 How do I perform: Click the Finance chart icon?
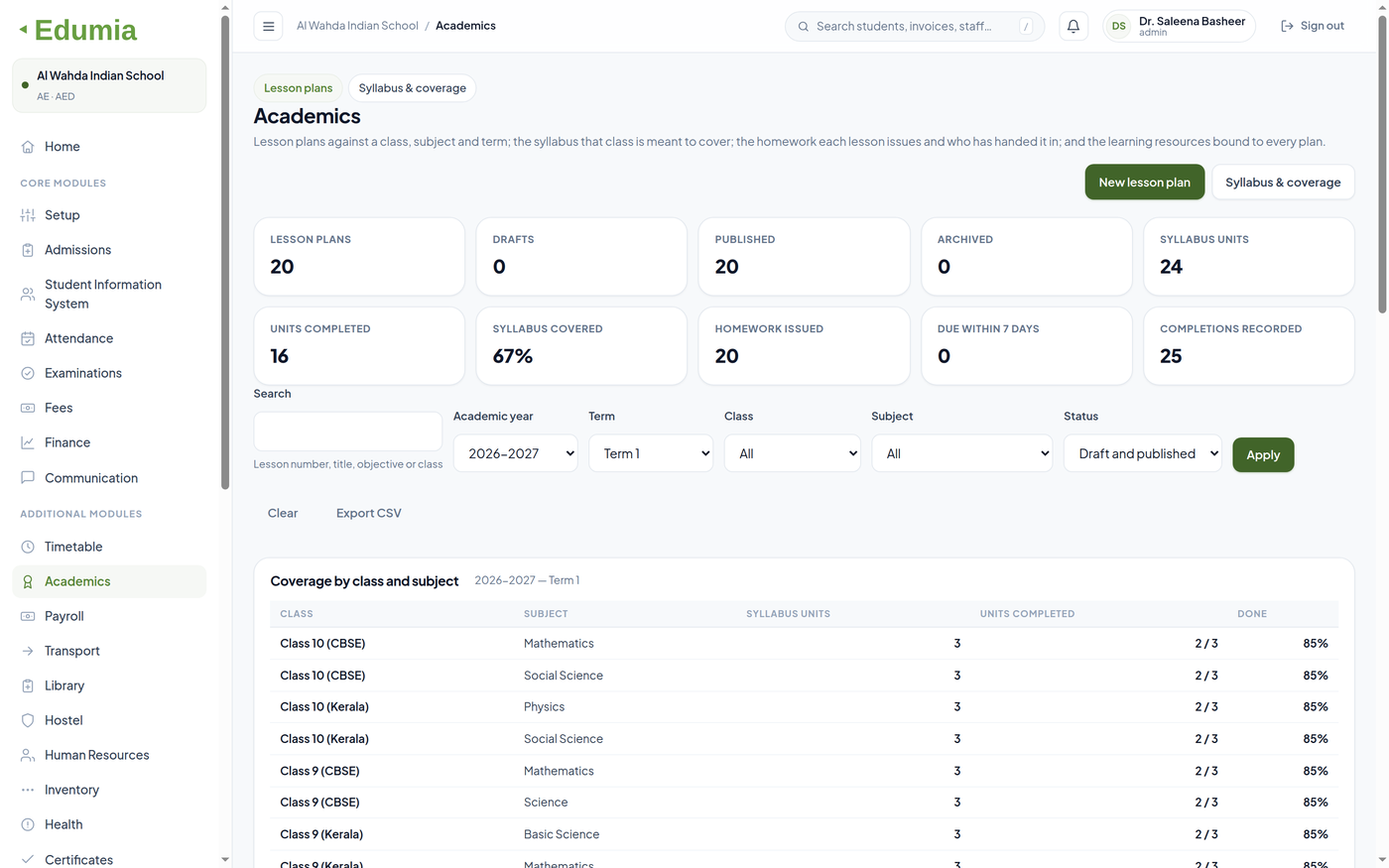[x=28, y=442]
